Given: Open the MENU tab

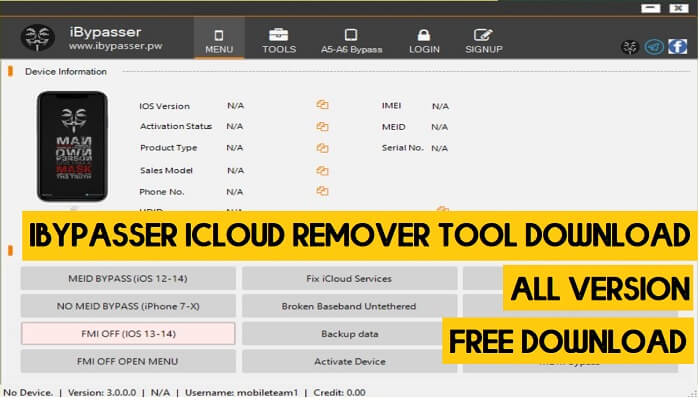Looking at the screenshot, I should coord(219,39).
